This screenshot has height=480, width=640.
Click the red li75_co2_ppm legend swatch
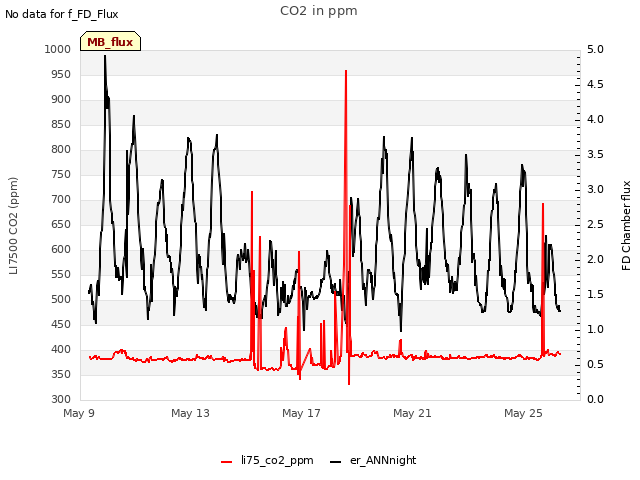click(227, 462)
